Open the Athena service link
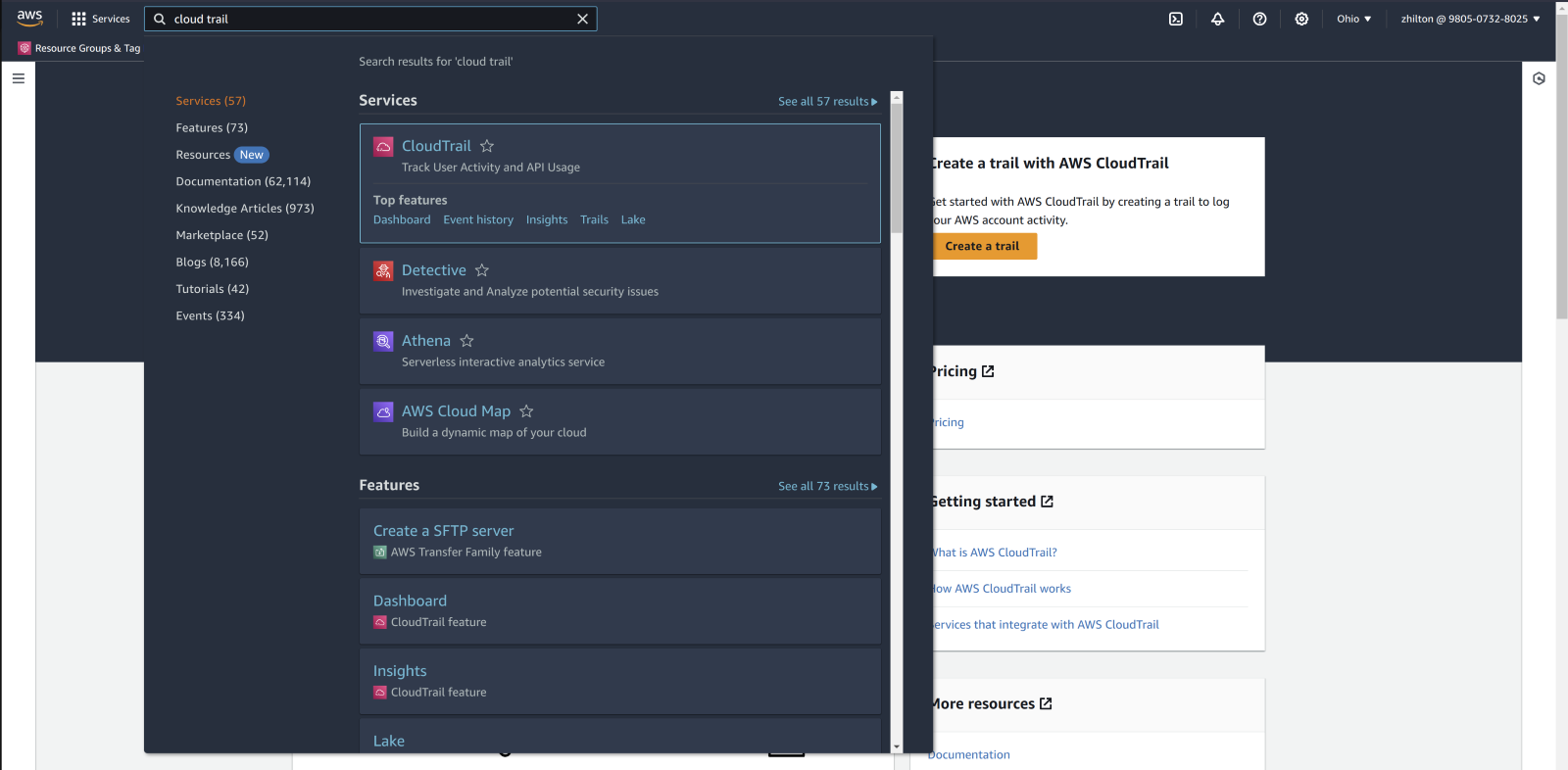The image size is (1568, 770). point(426,341)
